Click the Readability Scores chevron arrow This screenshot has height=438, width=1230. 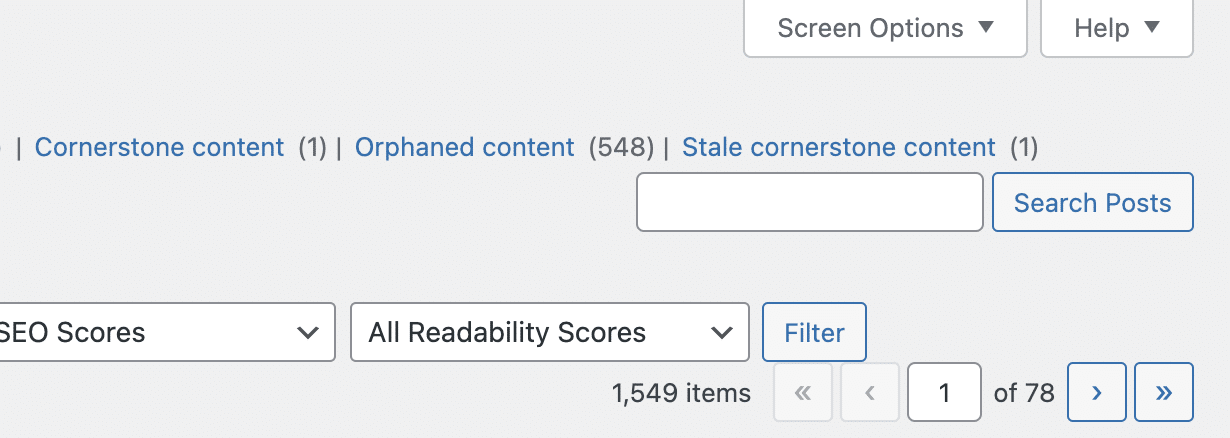click(x=720, y=332)
